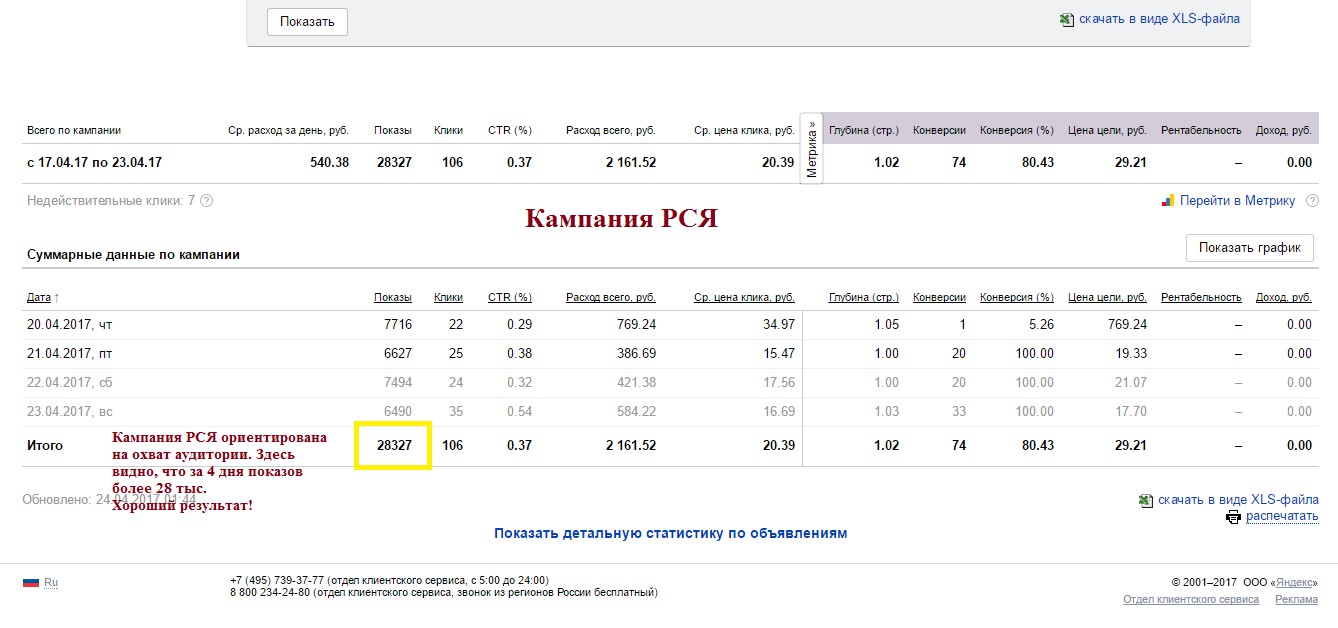
Task: Collapse the Метрика side tab
Action: 812,149
